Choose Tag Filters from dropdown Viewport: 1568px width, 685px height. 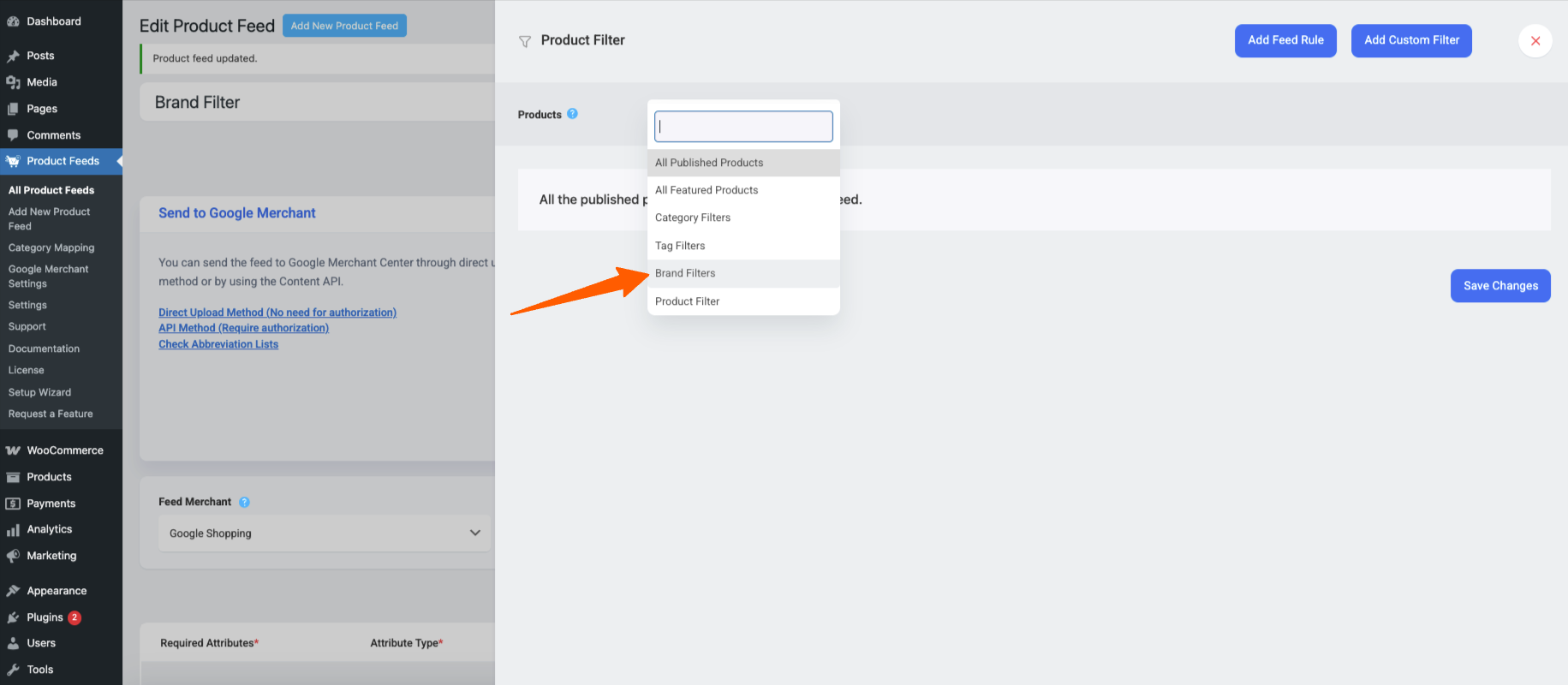pos(743,246)
